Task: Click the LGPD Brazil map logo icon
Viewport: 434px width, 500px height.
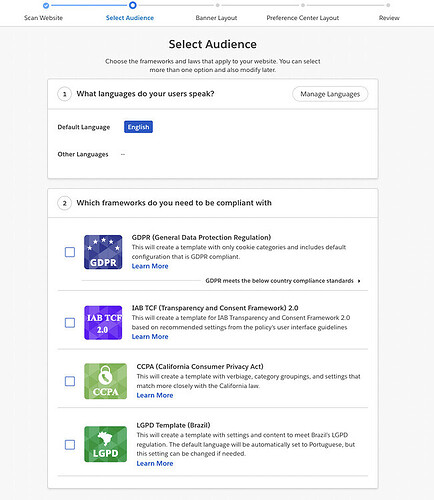Action: [105, 444]
